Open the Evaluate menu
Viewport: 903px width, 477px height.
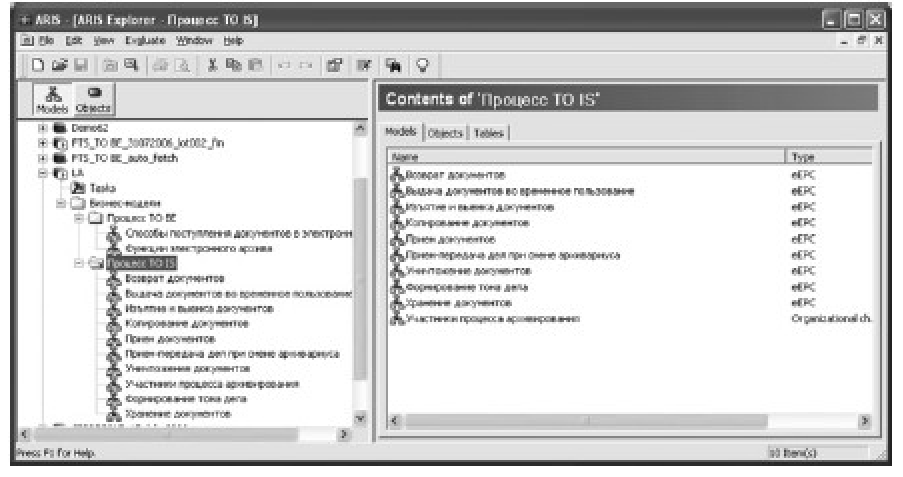click(146, 40)
